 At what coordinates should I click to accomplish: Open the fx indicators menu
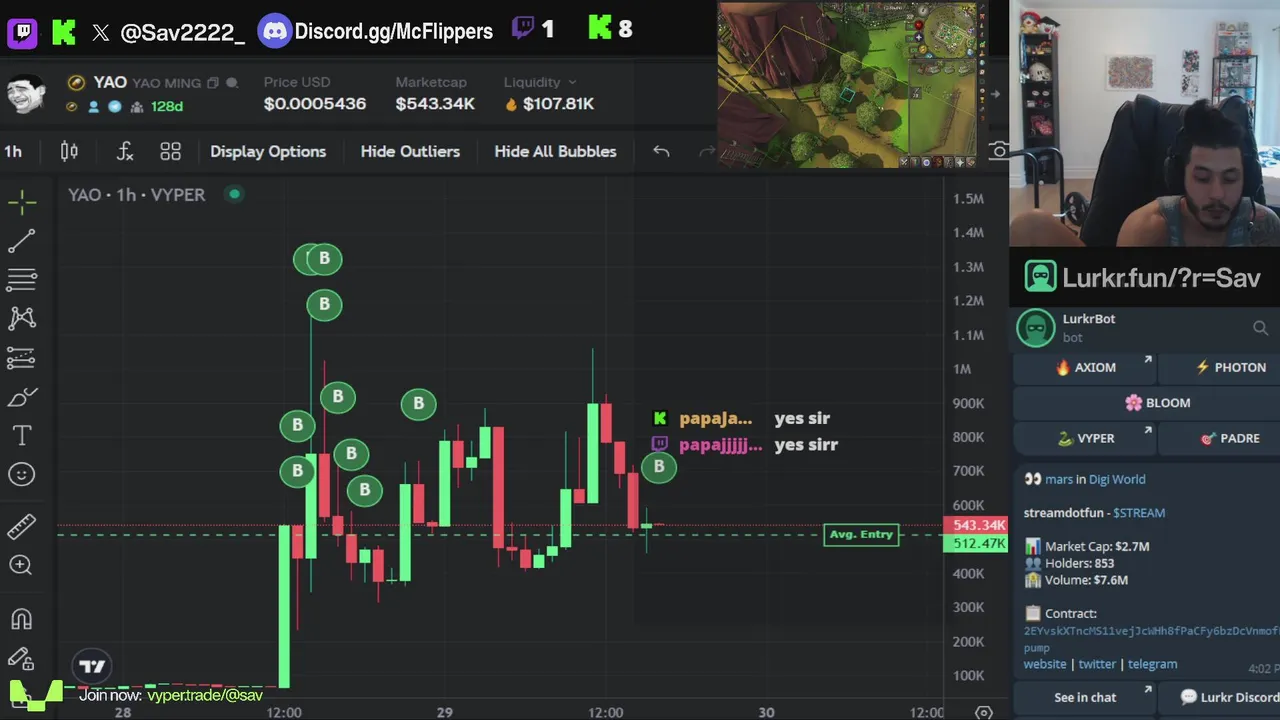[125, 151]
